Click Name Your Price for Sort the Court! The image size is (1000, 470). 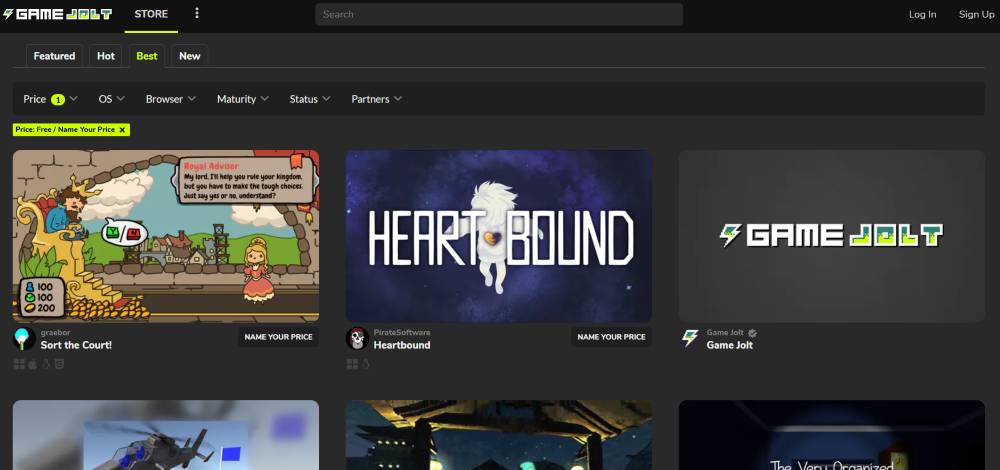point(279,337)
